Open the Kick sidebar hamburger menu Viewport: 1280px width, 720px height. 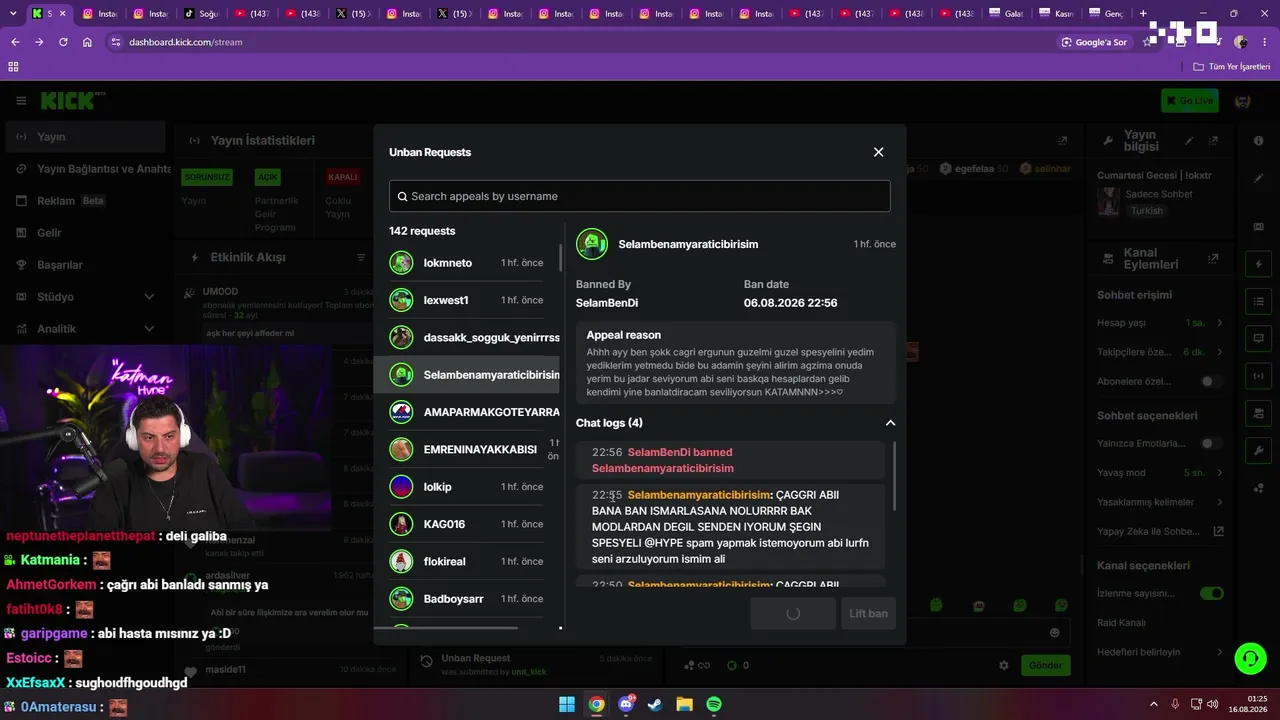click(21, 100)
